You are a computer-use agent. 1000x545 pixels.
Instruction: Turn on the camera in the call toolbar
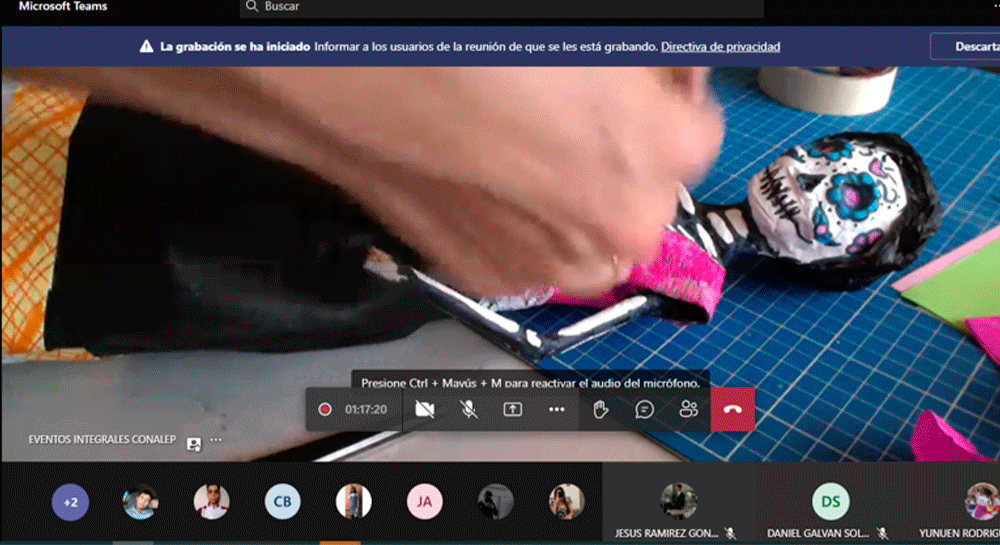(x=424, y=409)
